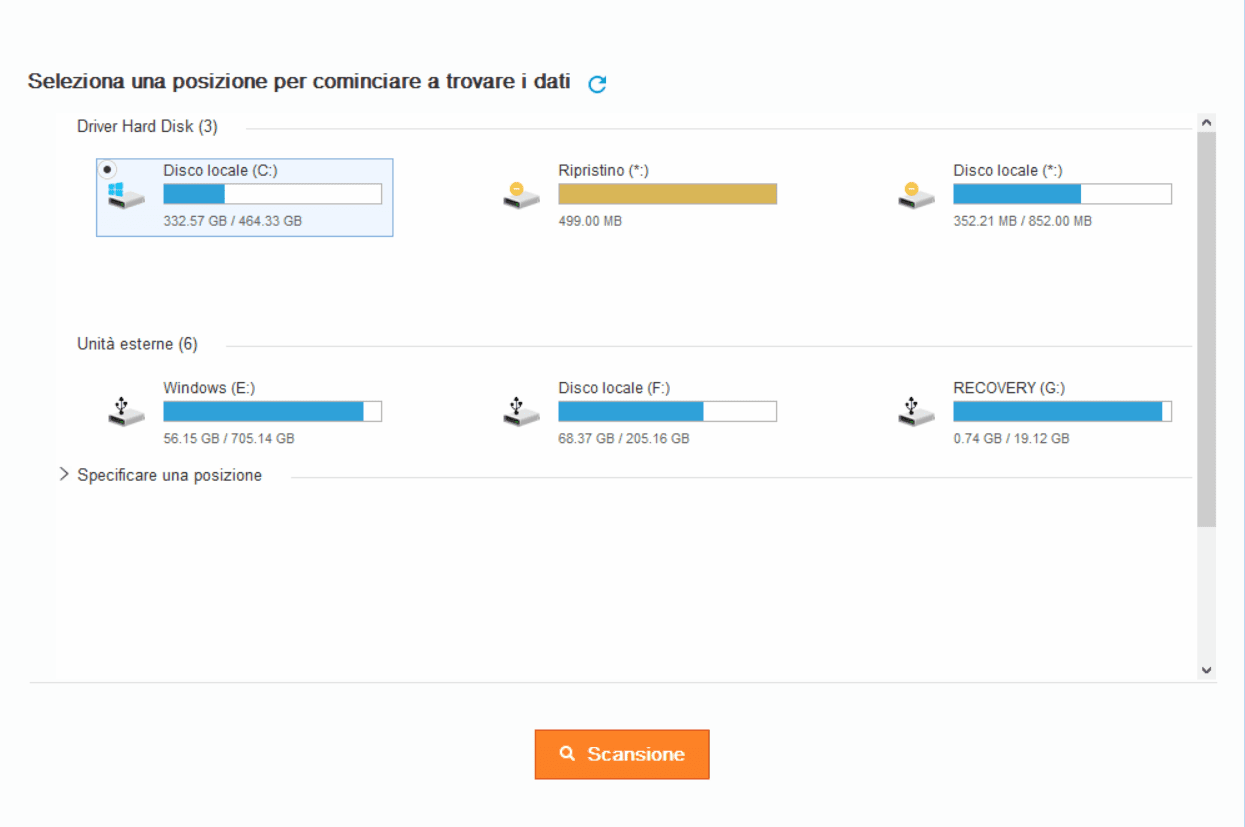Toggle the radio button for Disco locale (C:)
The height and width of the screenshot is (827, 1245).
click(x=109, y=169)
